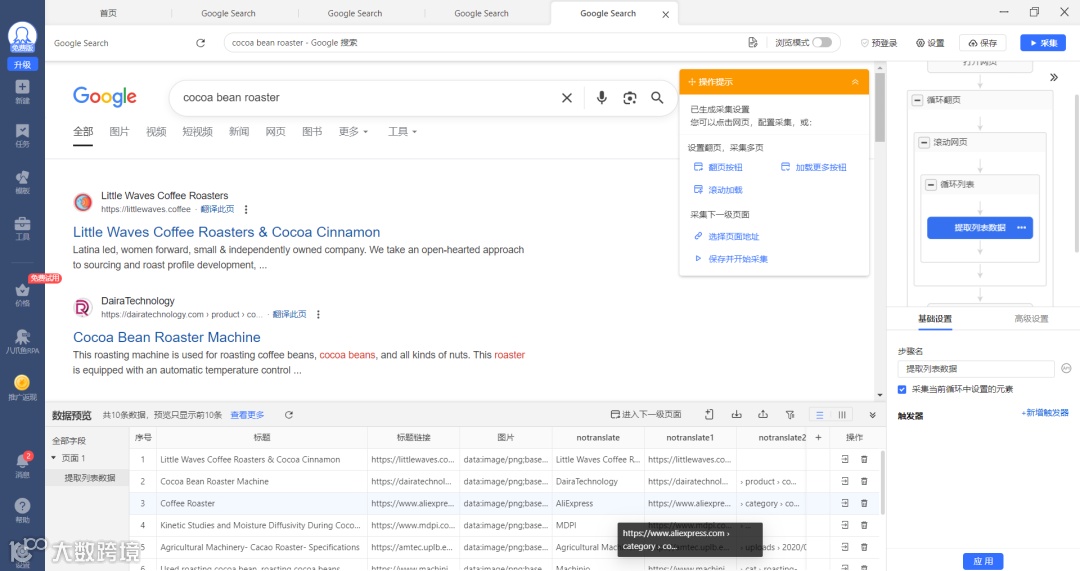Screen dimensions: 1080x571
Task: Click the user avatar in the sidebar
Action: [22, 37]
